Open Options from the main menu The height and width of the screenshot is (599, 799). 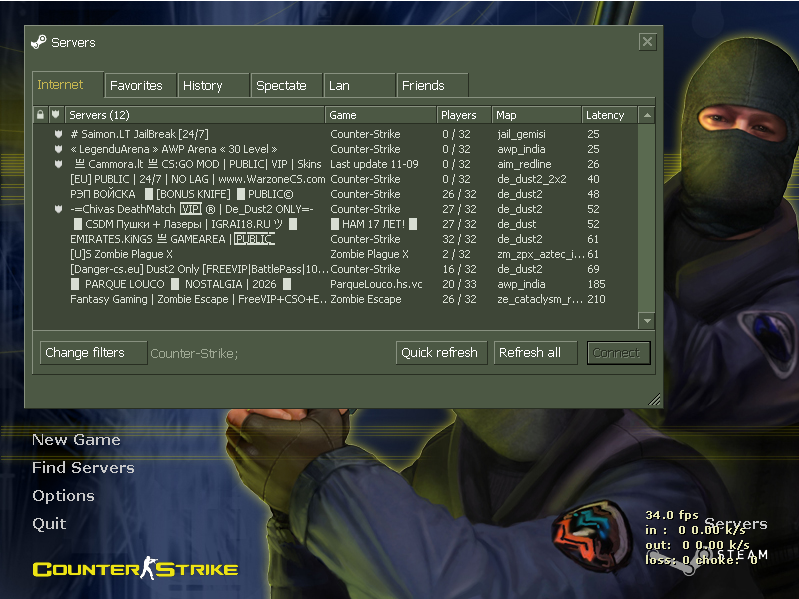(x=63, y=496)
